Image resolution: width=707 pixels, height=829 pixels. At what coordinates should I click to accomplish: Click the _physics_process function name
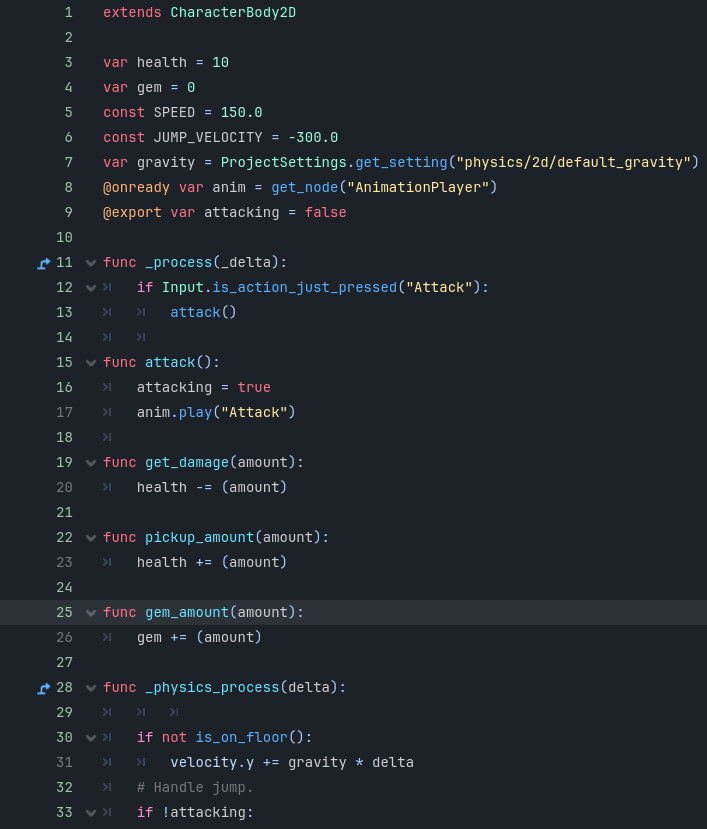(x=213, y=688)
